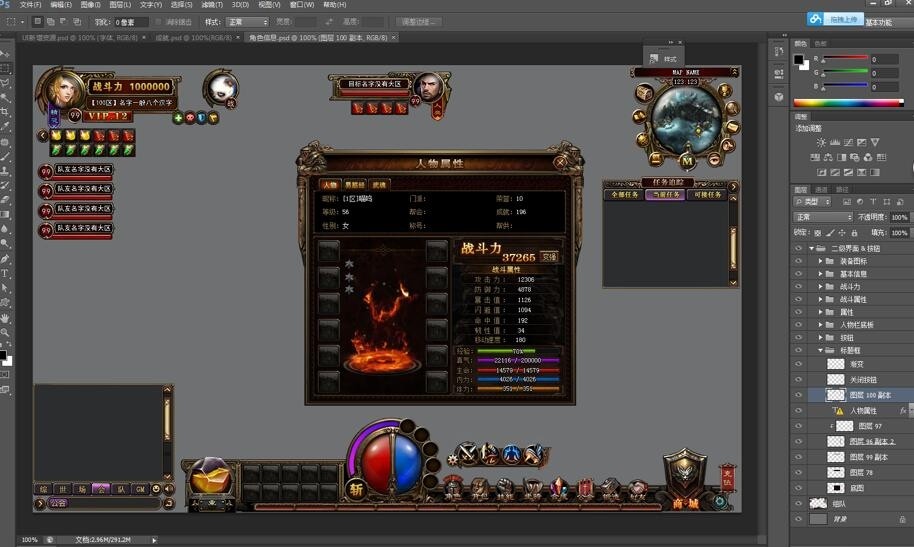
Task: Click the 可接任务 quest tab button
Action: click(708, 195)
